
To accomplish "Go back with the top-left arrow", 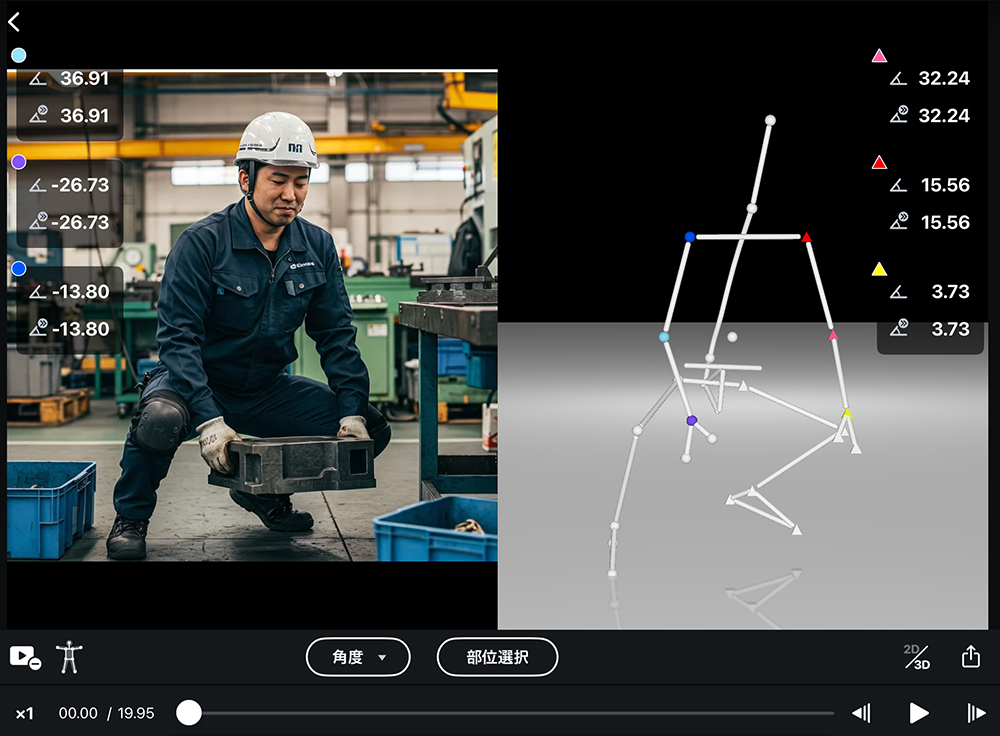I will click(14, 22).
